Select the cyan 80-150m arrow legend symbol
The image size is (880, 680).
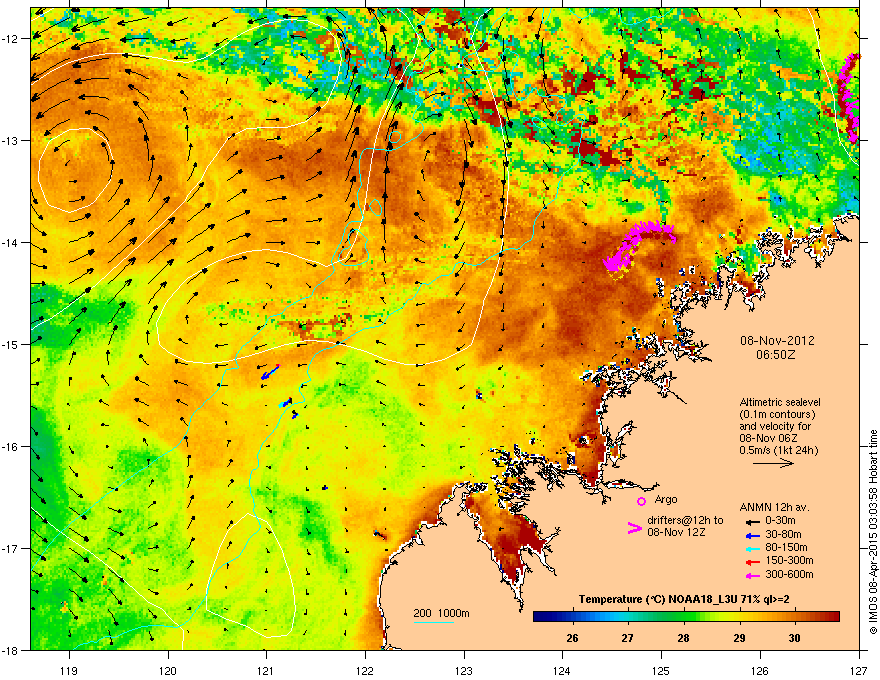tap(753, 548)
